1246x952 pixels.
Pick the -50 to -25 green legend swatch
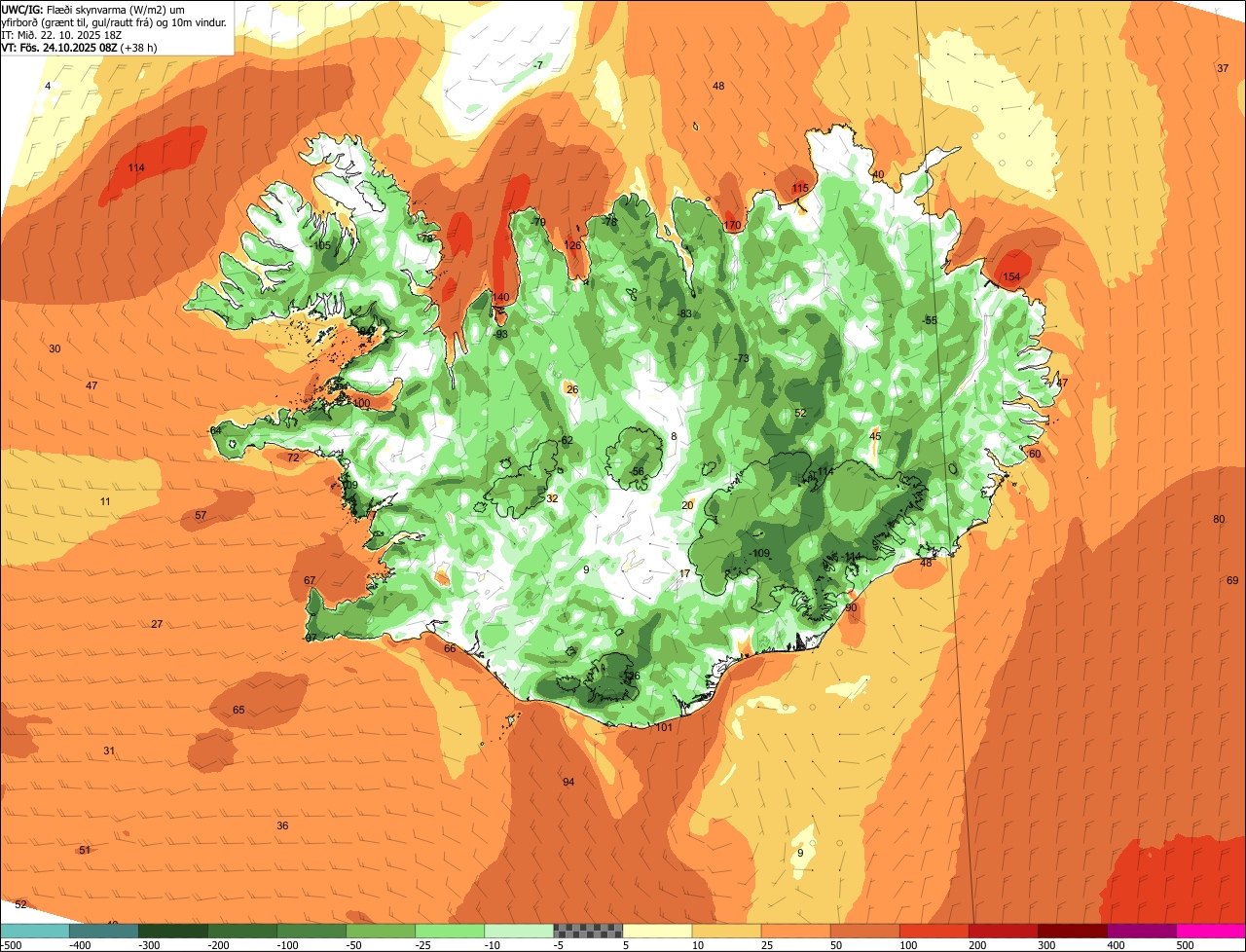pos(381,931)
